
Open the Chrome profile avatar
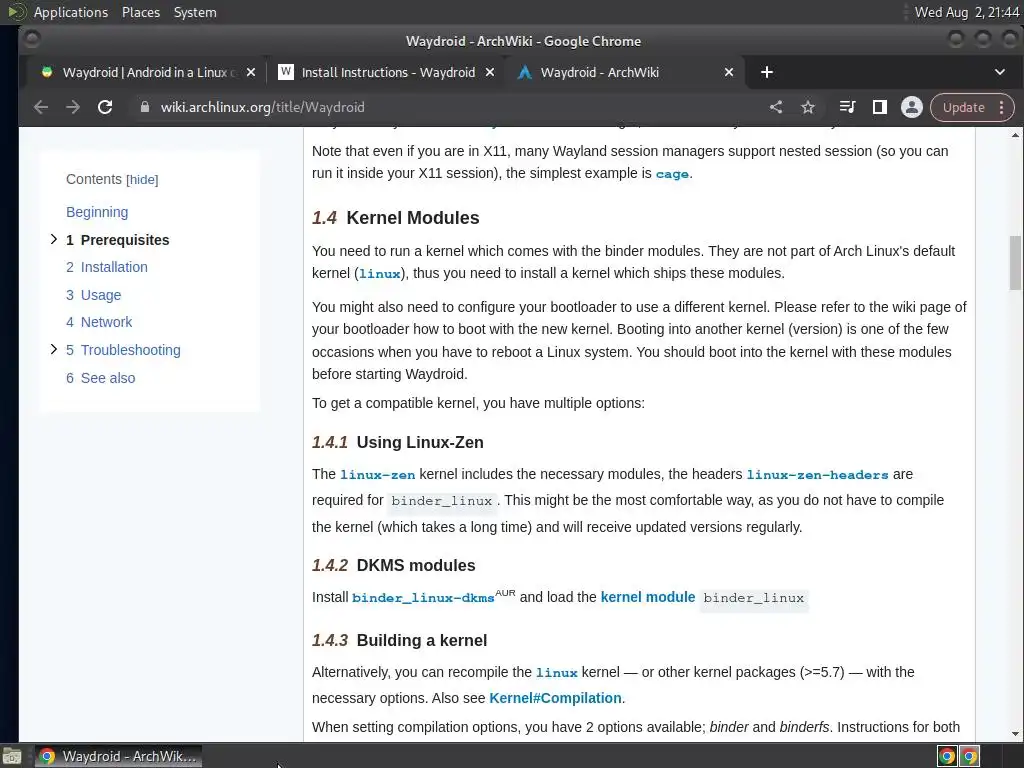912,107
